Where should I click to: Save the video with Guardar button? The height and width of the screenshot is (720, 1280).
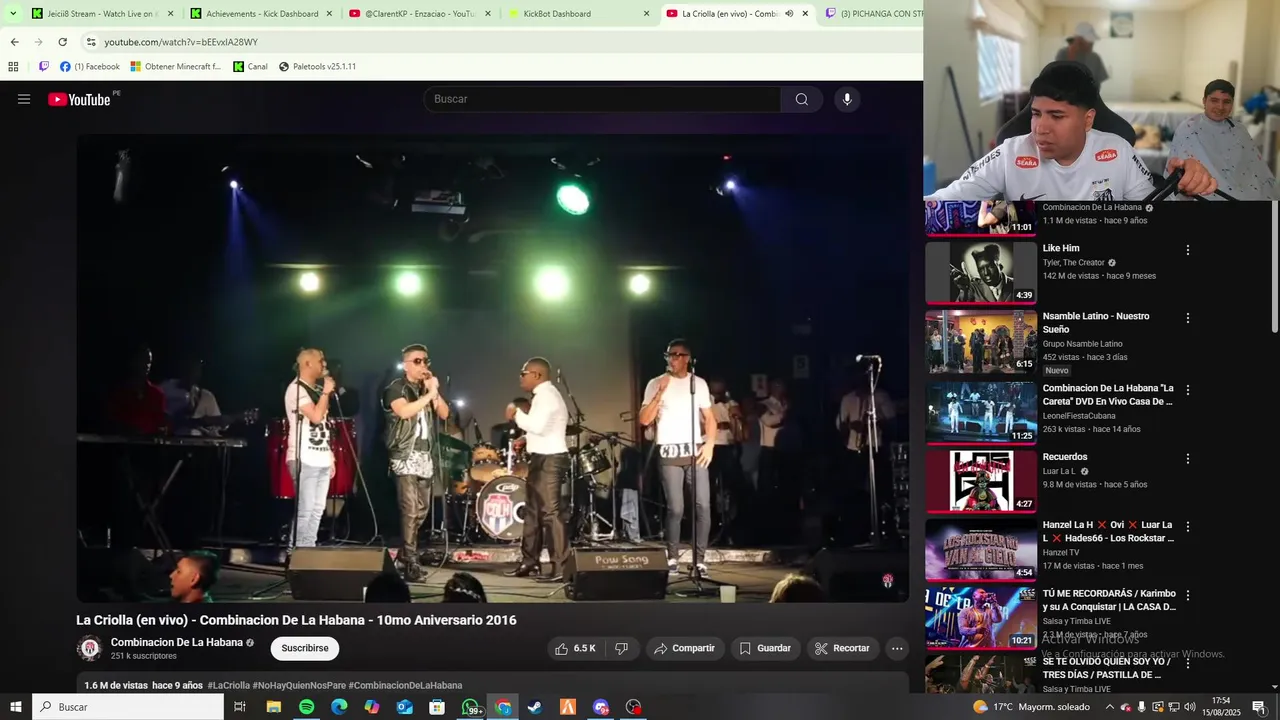(765, 648)
